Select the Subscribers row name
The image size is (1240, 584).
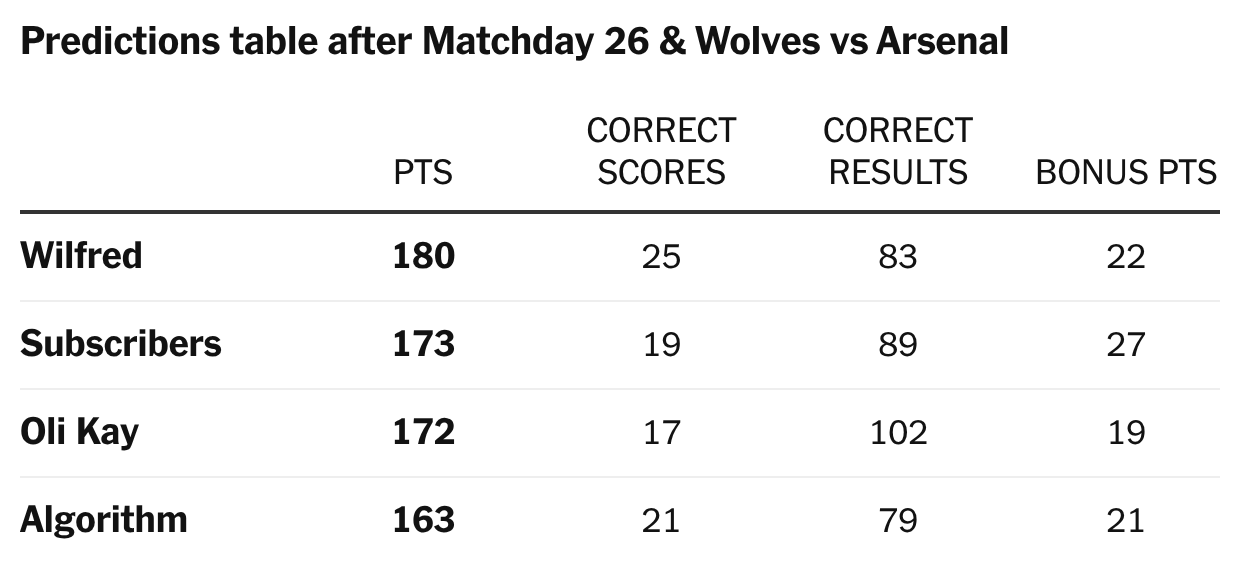tap(121, 344)
